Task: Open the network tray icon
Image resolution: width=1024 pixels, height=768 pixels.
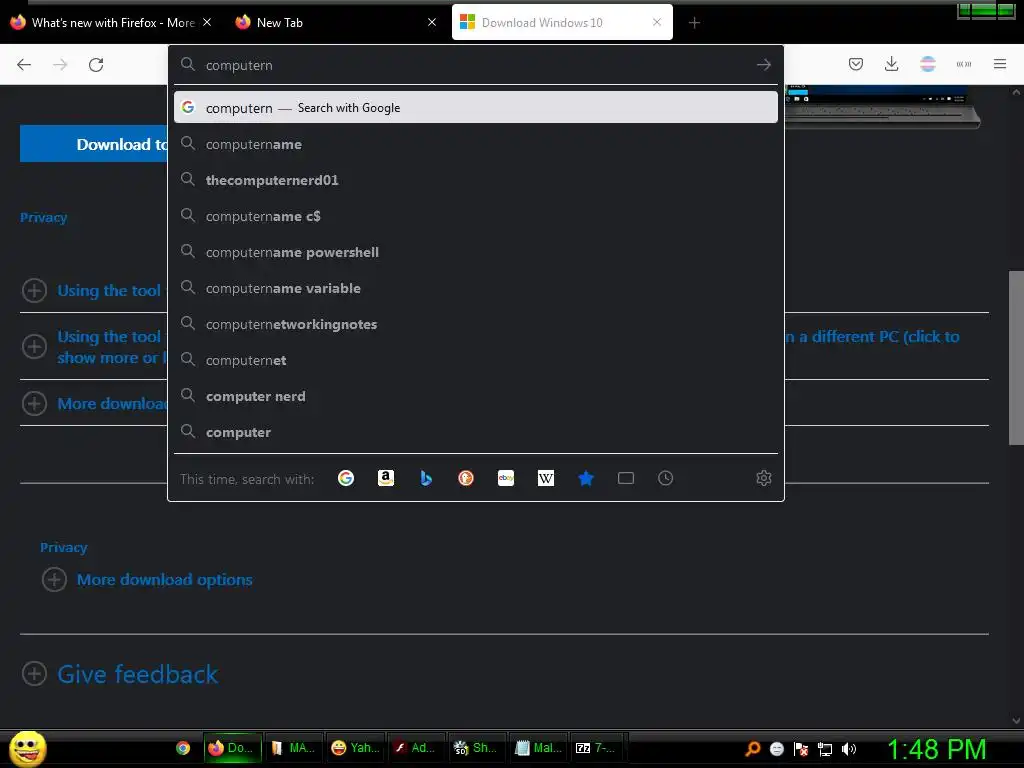Action: pyautogui.click(x=825, y=749)
